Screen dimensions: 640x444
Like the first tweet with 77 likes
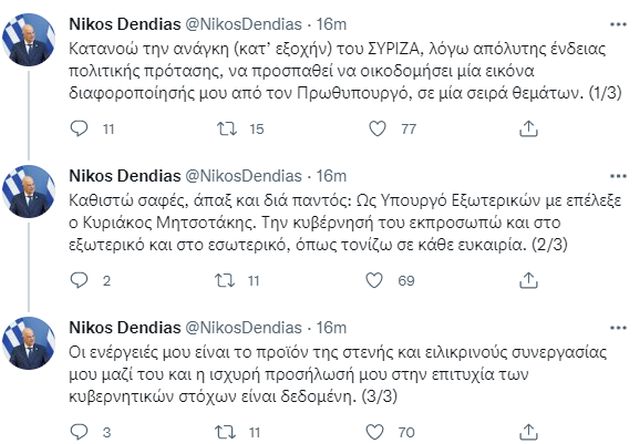[x=377, y=128]
